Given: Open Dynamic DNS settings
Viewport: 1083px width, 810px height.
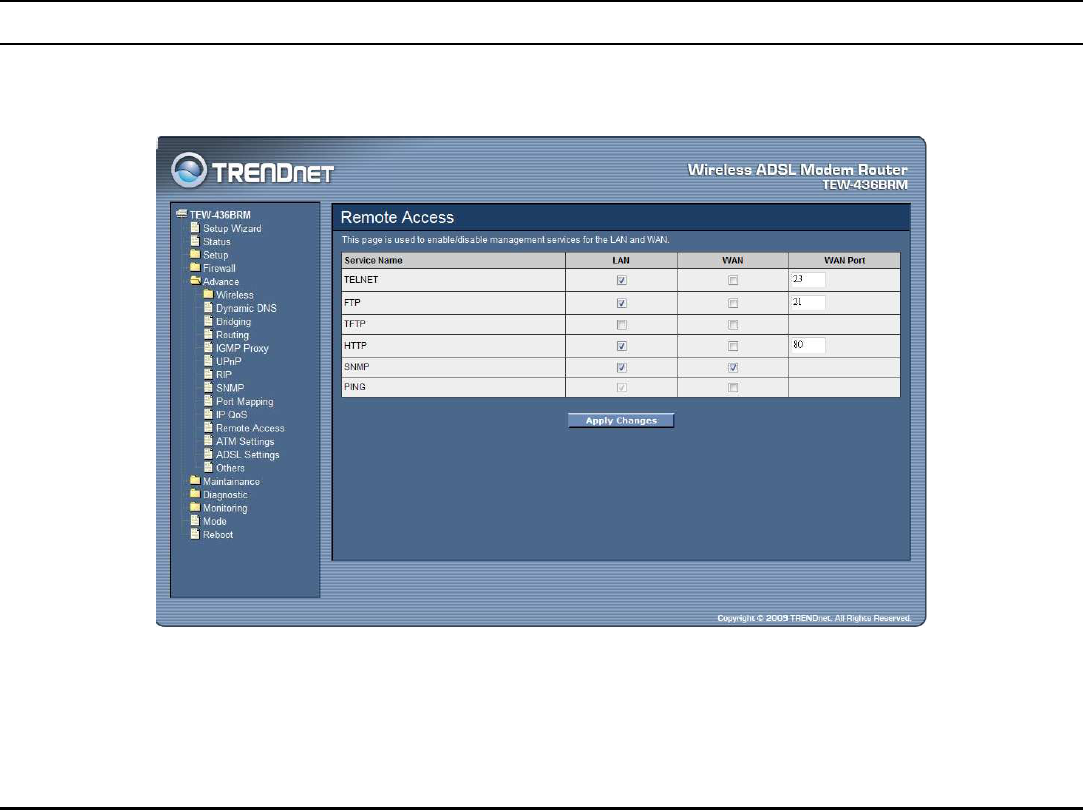Looking at the screenshot, I should 246,308.
